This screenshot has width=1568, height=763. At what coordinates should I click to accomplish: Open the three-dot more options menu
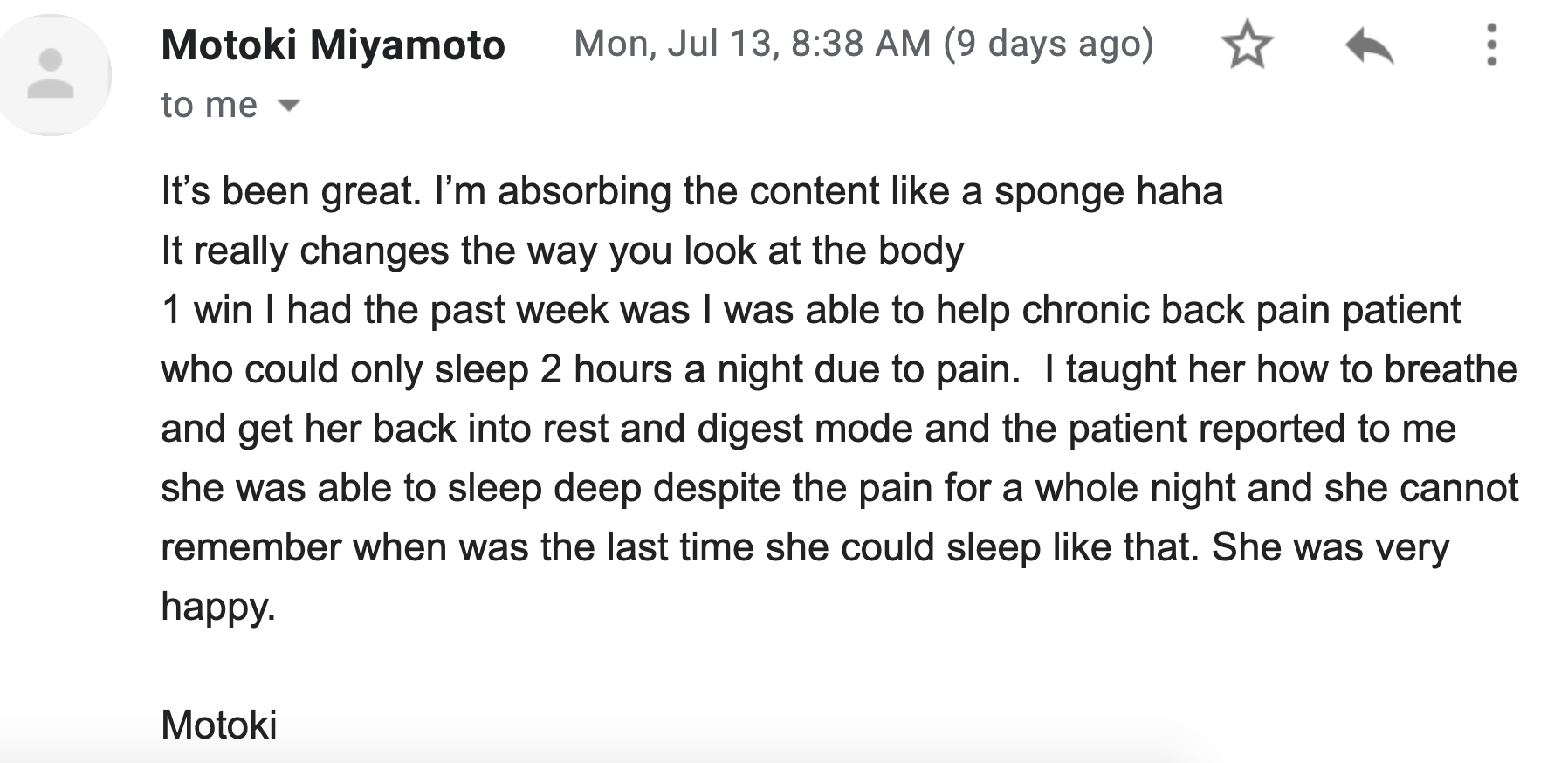[1492, 45]
